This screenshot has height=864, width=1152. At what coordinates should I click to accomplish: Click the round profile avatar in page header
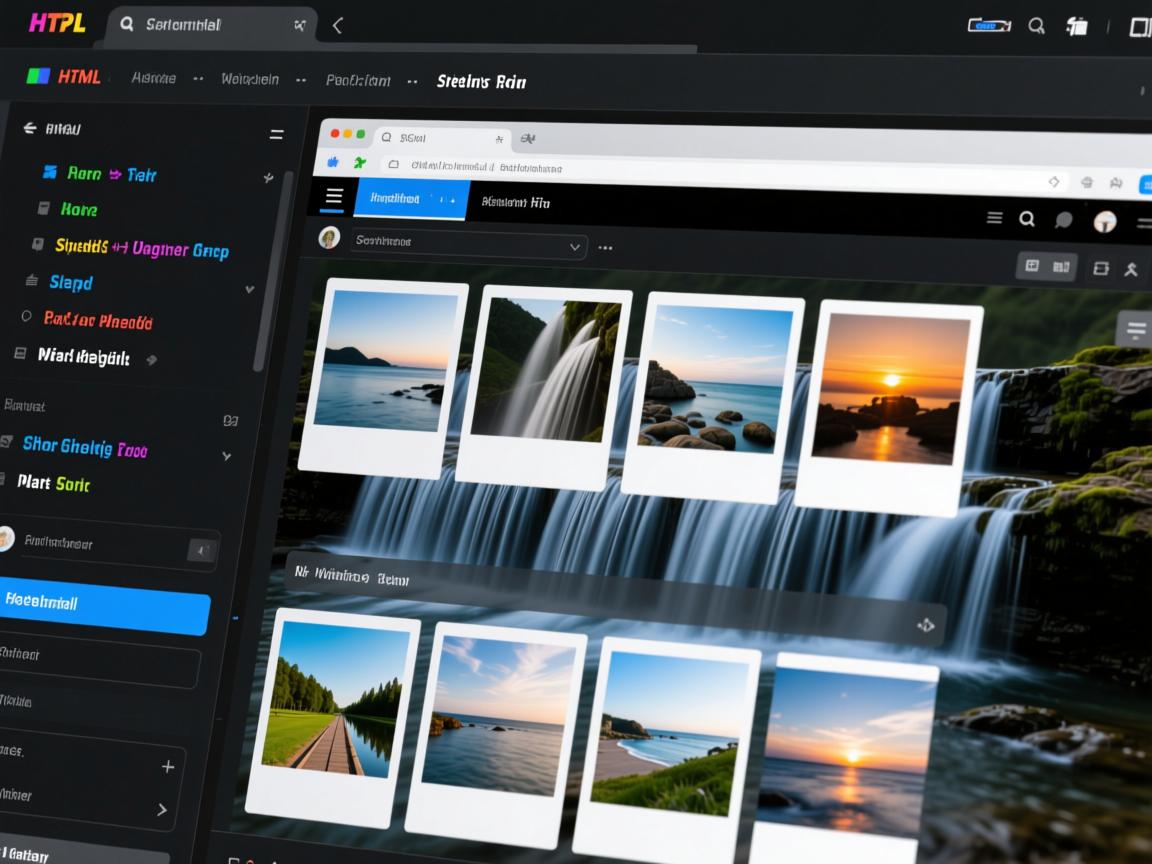click(x=1104, y=221)
